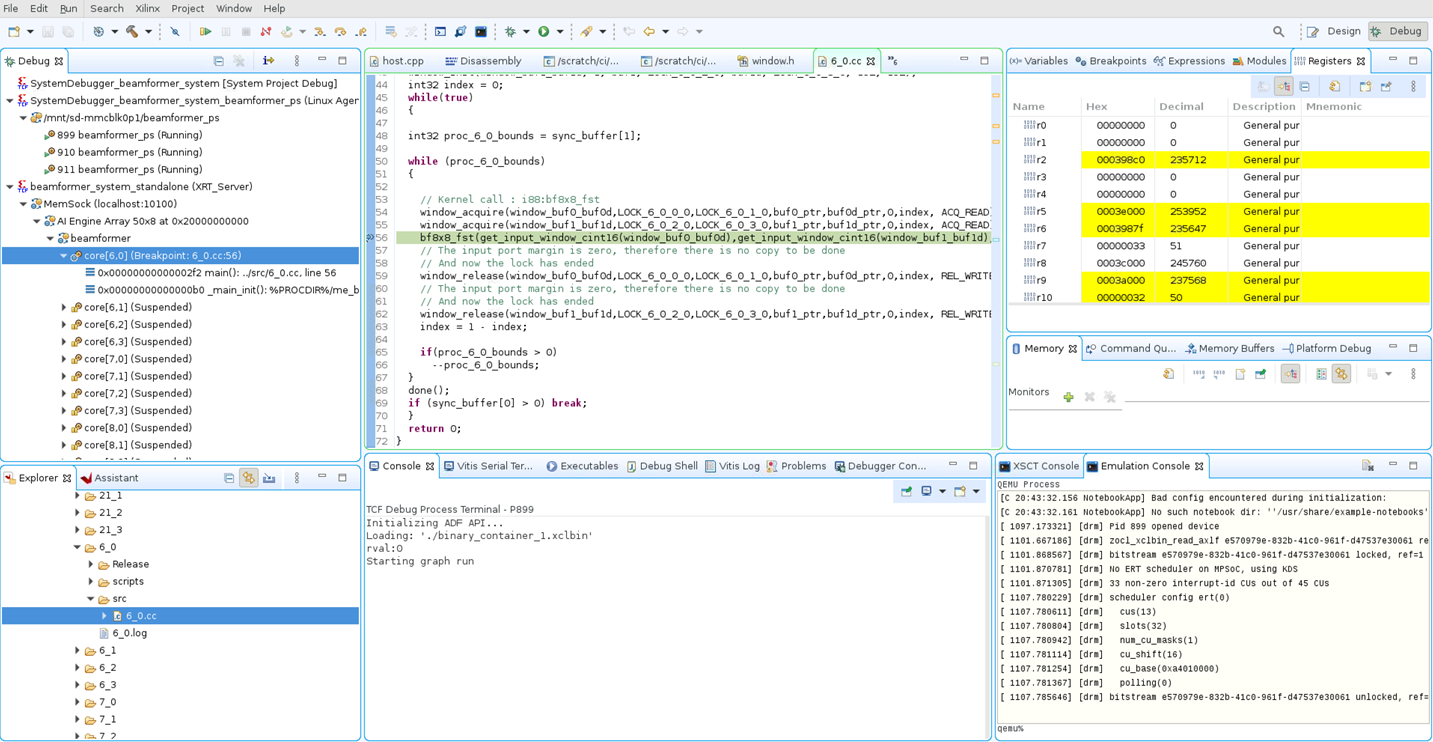Viewport: 1433px width, 742px height.
Task: Add a new memory monitor with green plus
Action: pos(1068,397)
